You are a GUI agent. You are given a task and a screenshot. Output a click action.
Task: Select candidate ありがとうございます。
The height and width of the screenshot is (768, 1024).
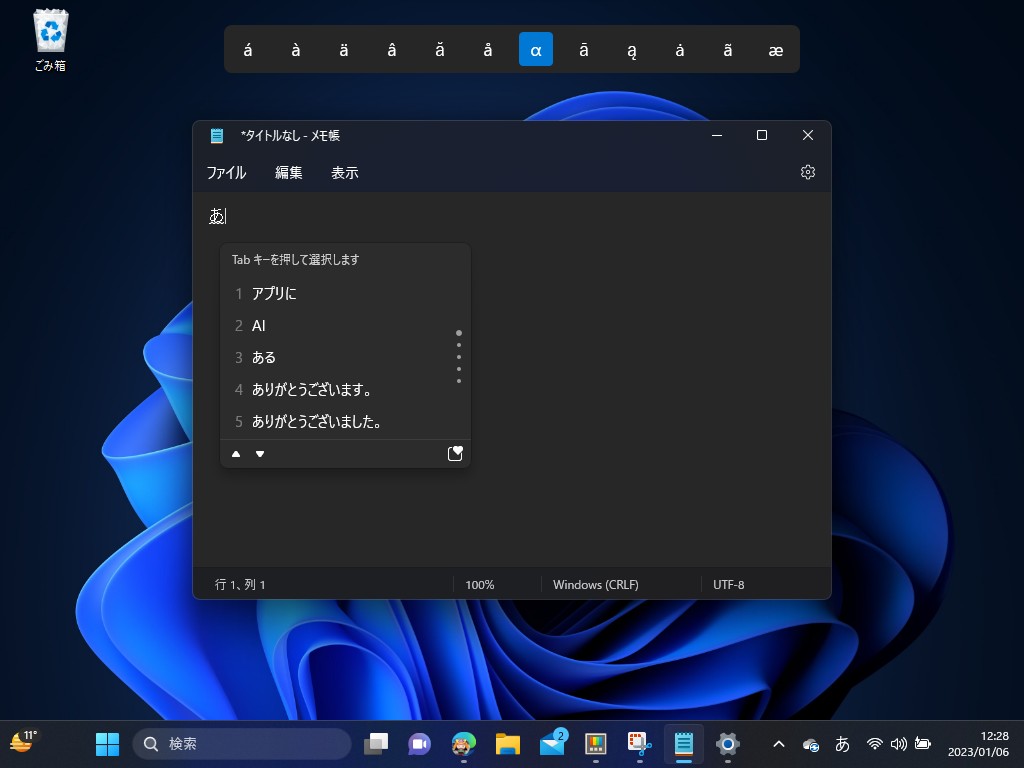pos(312,389)
